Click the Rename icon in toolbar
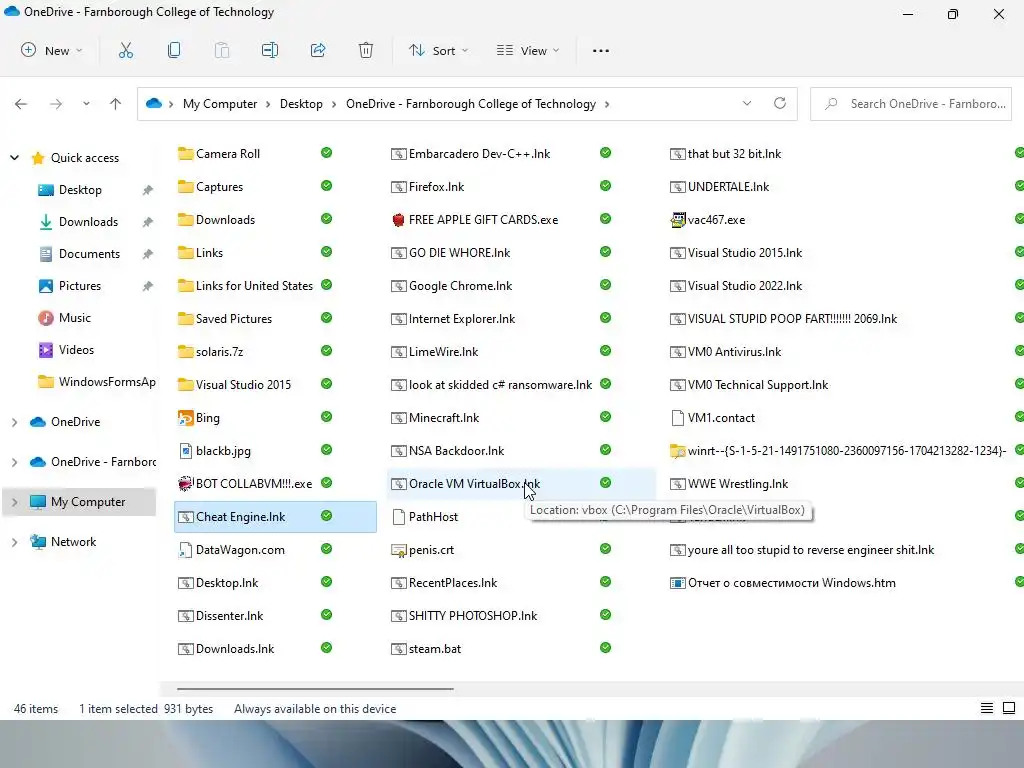 point(270,50)
